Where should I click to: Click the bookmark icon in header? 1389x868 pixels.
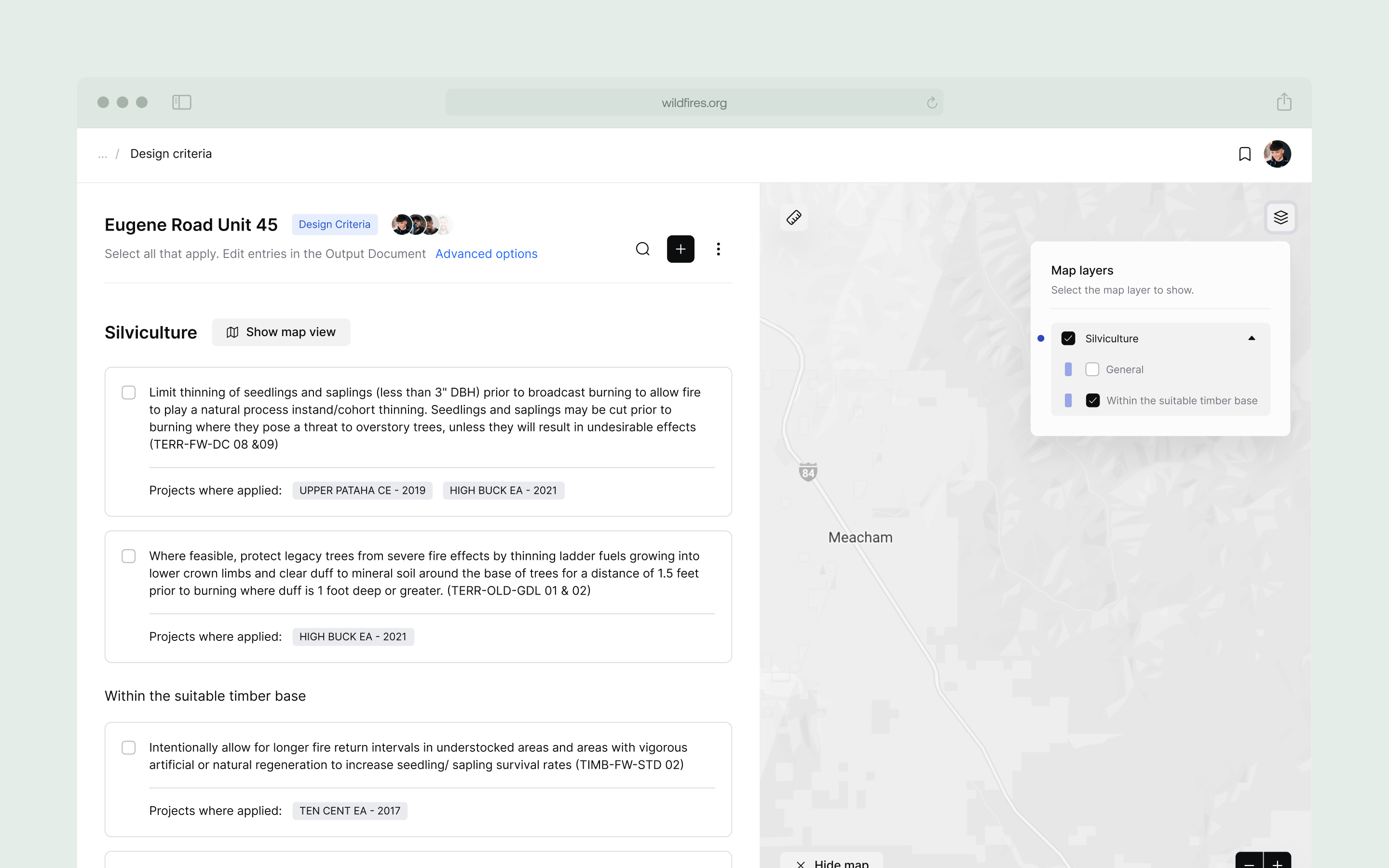[1244, 154]
